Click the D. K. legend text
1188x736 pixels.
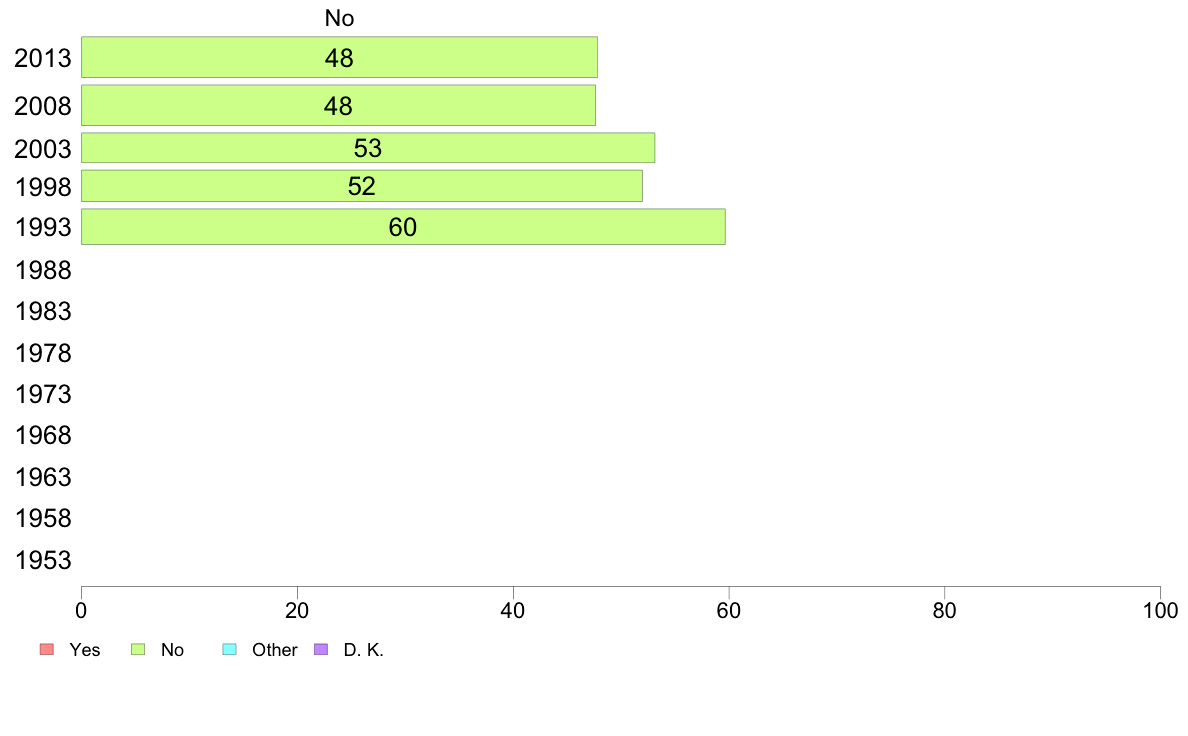tap(364, 650)
